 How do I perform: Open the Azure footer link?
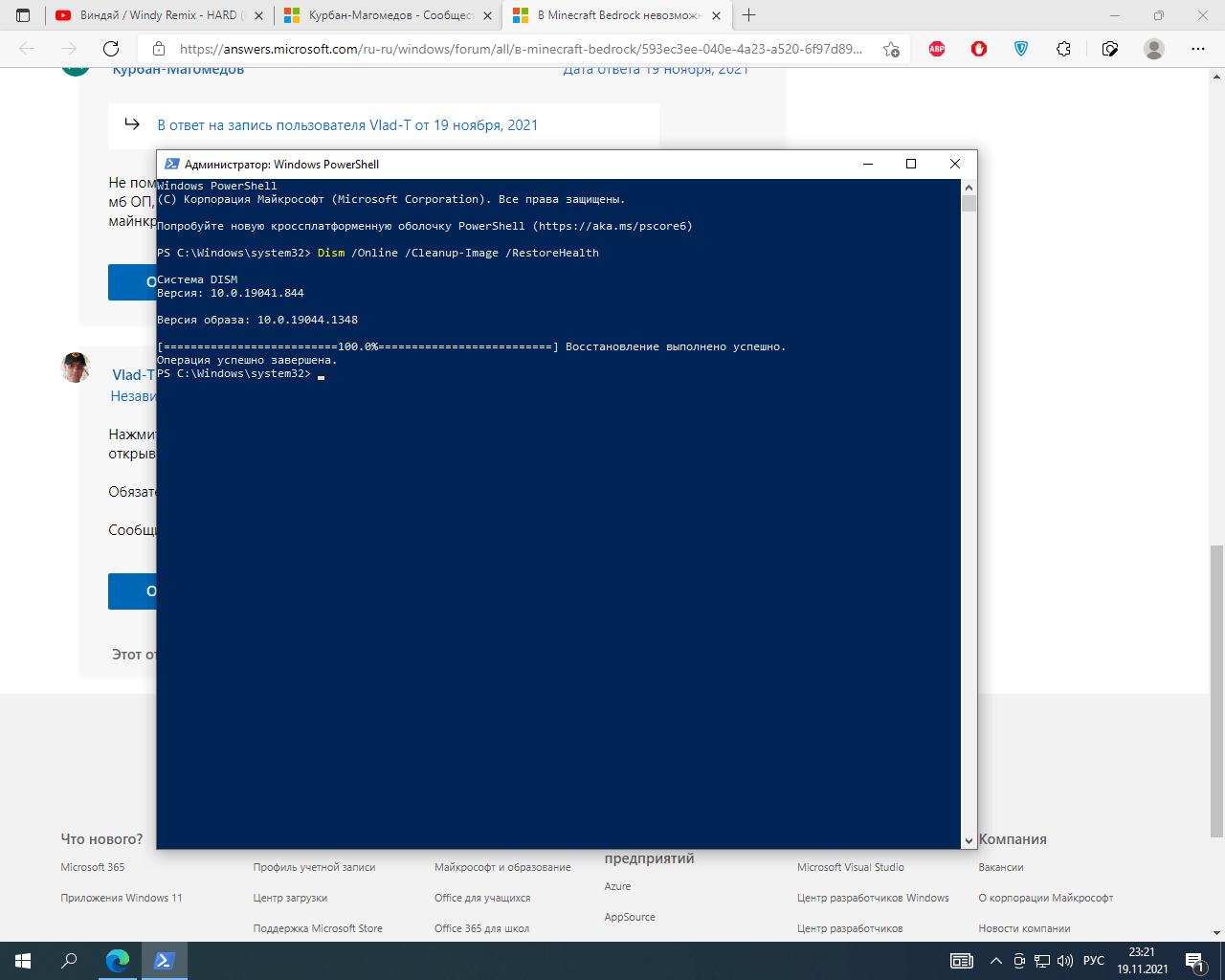click(x=617, y=886)
